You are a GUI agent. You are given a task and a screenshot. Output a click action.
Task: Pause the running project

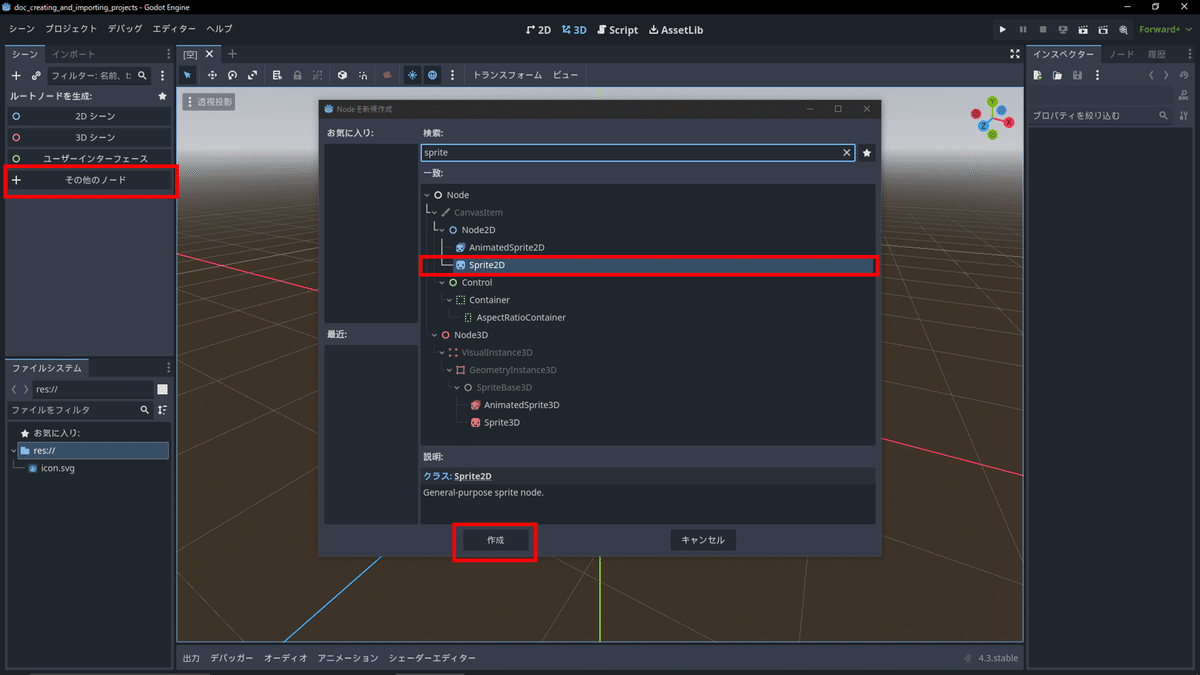(1023, 30)
